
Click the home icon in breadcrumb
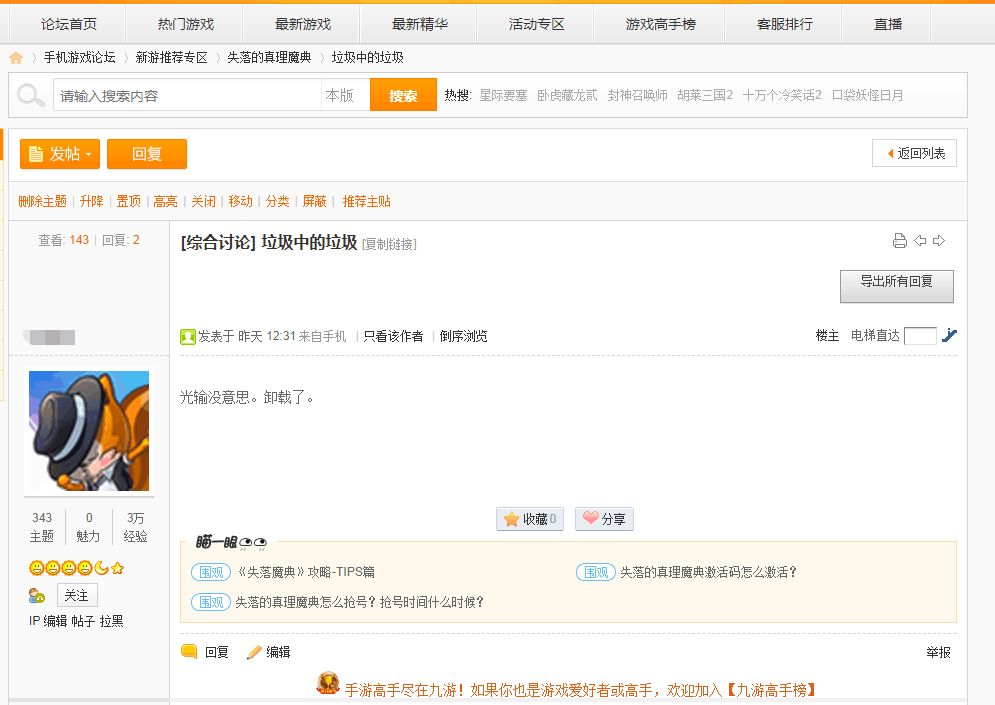tap(16, 58)
